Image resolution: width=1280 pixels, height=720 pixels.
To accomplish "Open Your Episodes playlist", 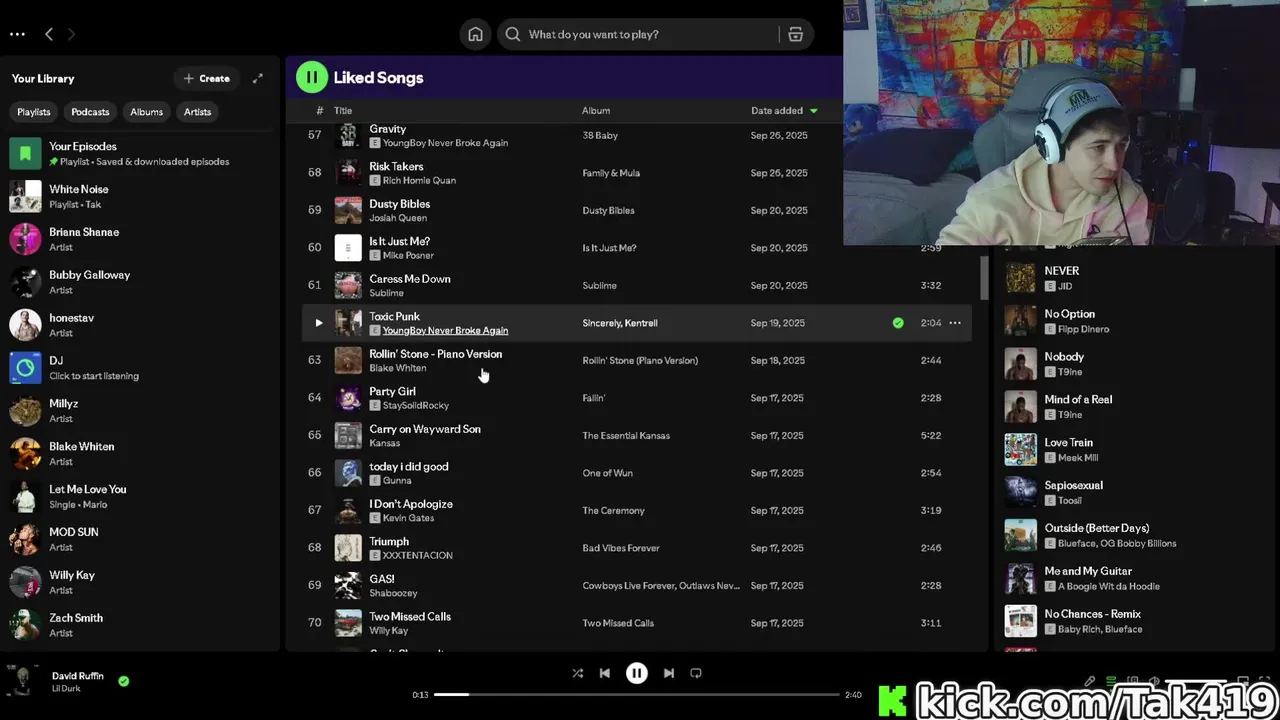I will (x=140, y=153).
